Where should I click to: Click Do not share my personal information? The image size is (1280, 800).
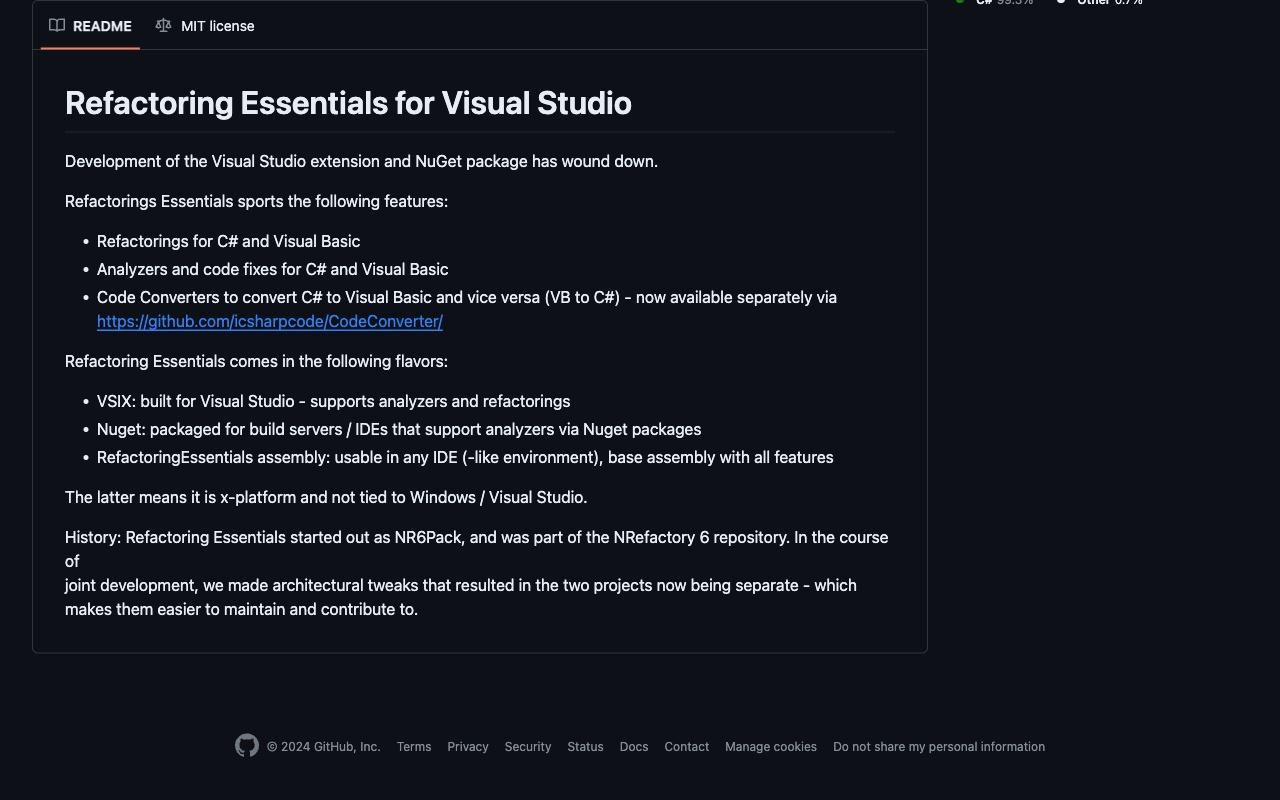coord(939,747)
